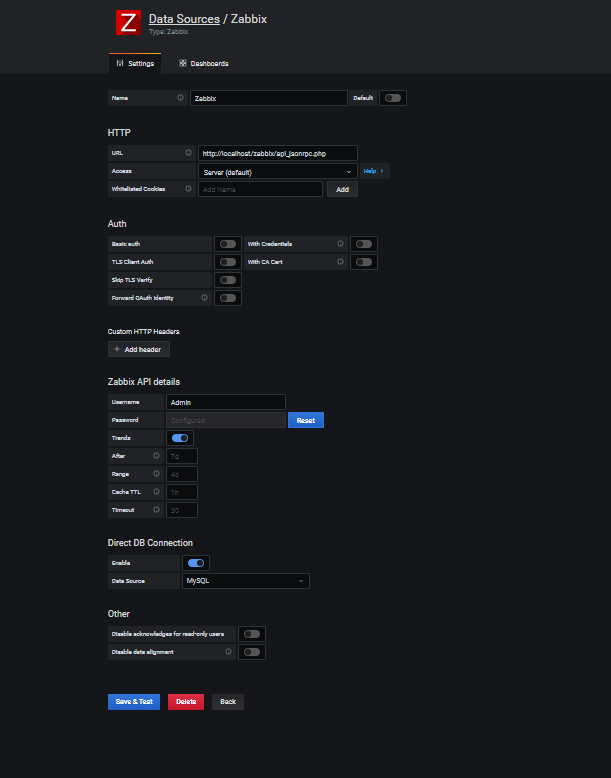Toggle Disable acknowledges for read-only users
The image size is (611, 778).
(x=252, y=634)
